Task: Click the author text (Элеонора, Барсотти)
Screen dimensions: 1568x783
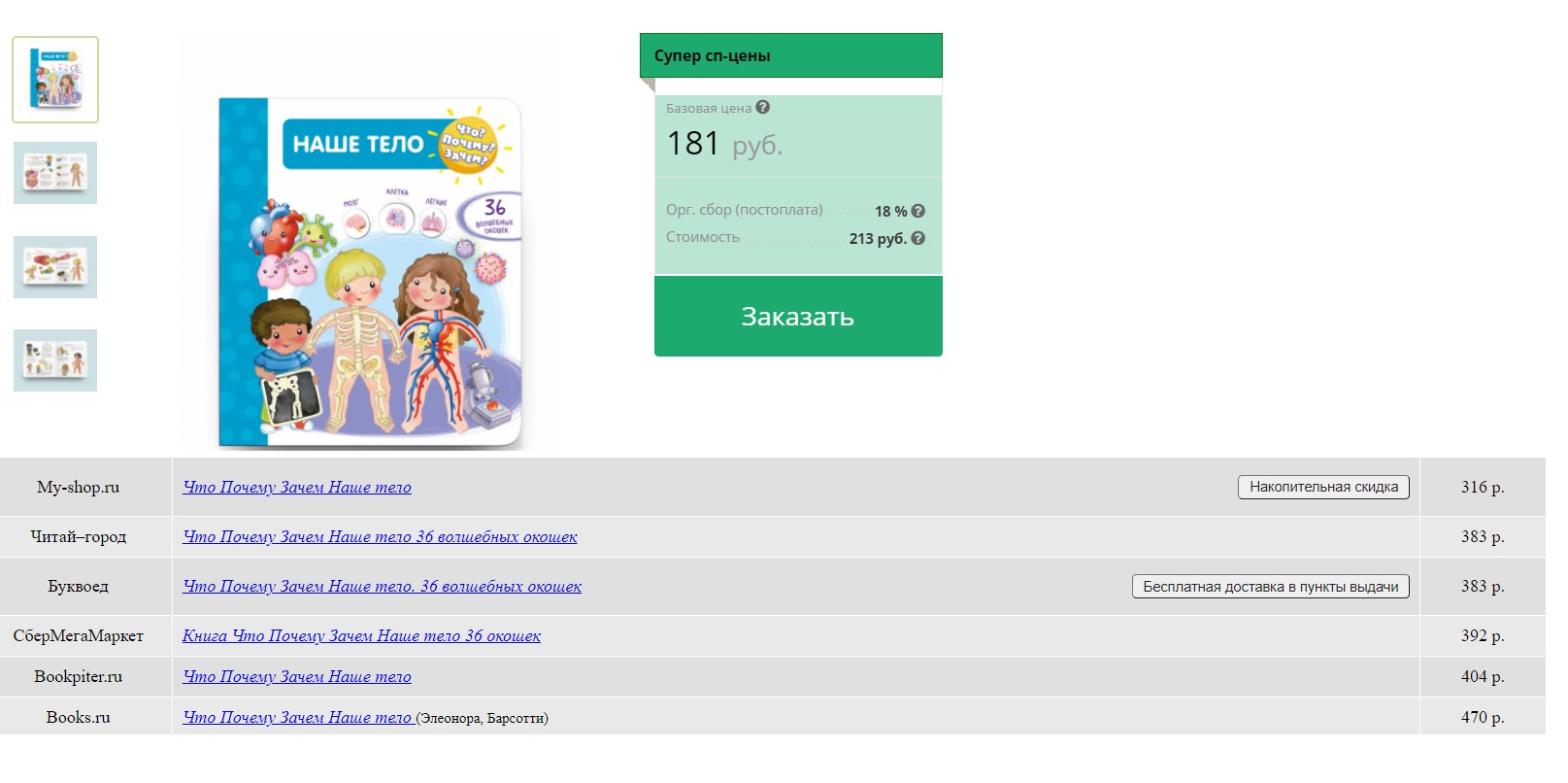Action: 483,719
